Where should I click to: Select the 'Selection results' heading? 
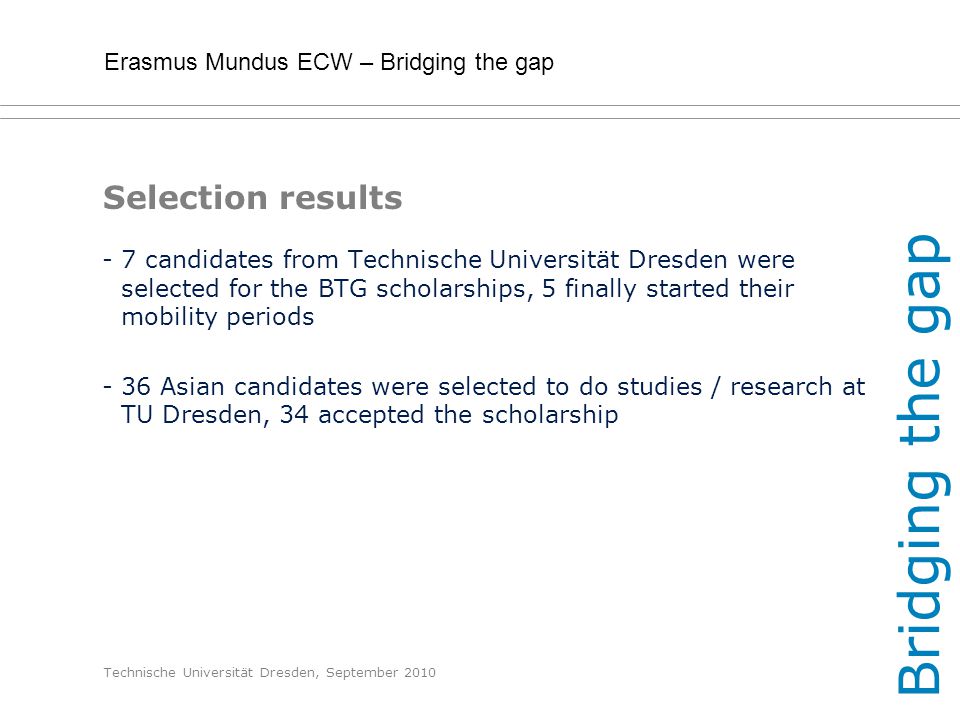pos(253,198)
